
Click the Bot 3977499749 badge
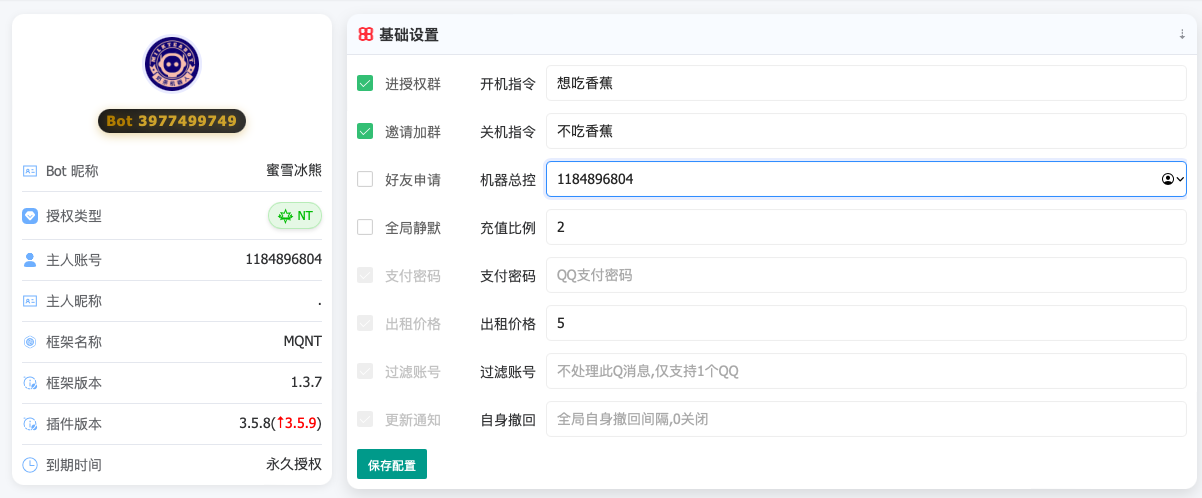pos(171,121)
